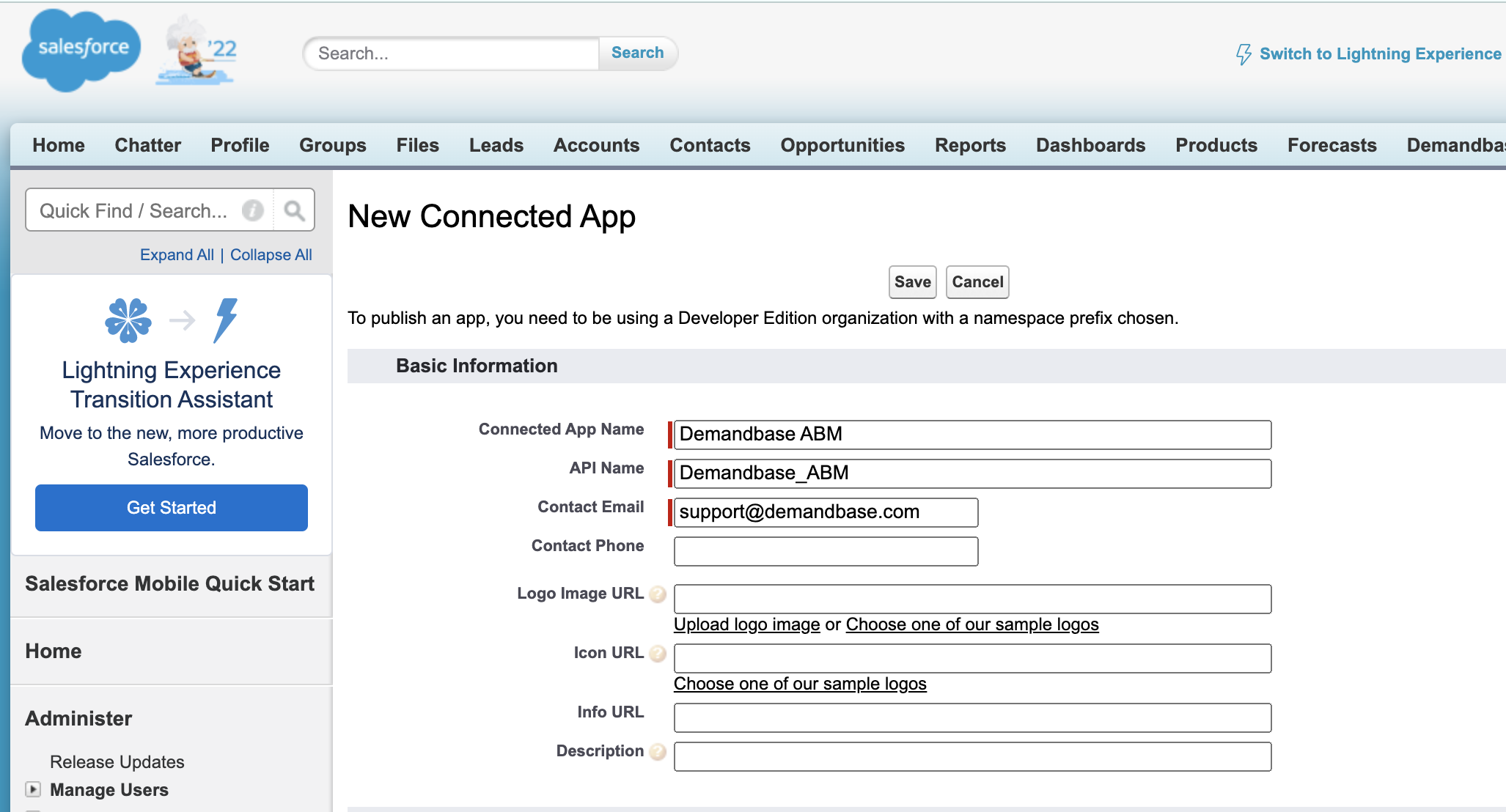The width and height of the screenshot is (1506, 812).
Task: Open the Opportunities tab
Action: [x=842, y=145]
